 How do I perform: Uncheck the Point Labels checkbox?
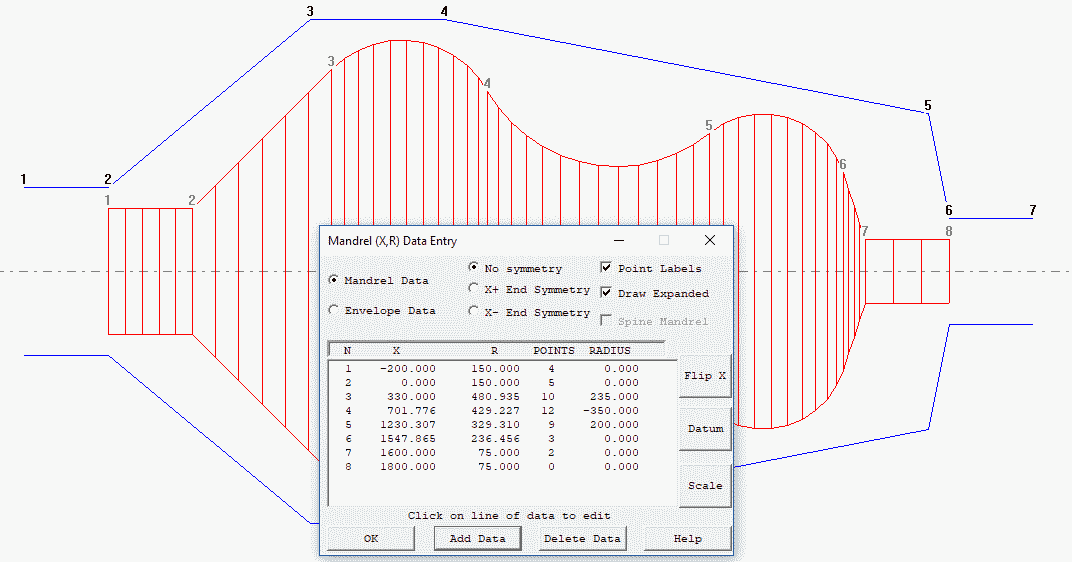(606, 268)
